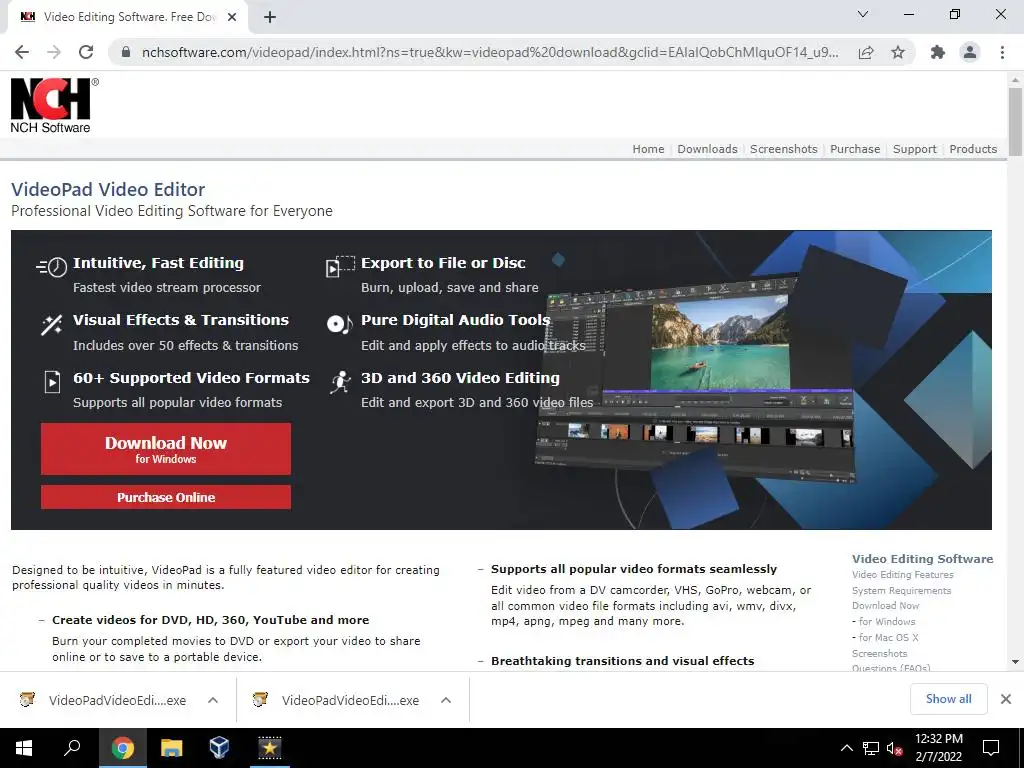Image resolution: width=1024 pixels, height=768 pixels.
Task: Expand options for the second VideoPad download
Action: 446,700
